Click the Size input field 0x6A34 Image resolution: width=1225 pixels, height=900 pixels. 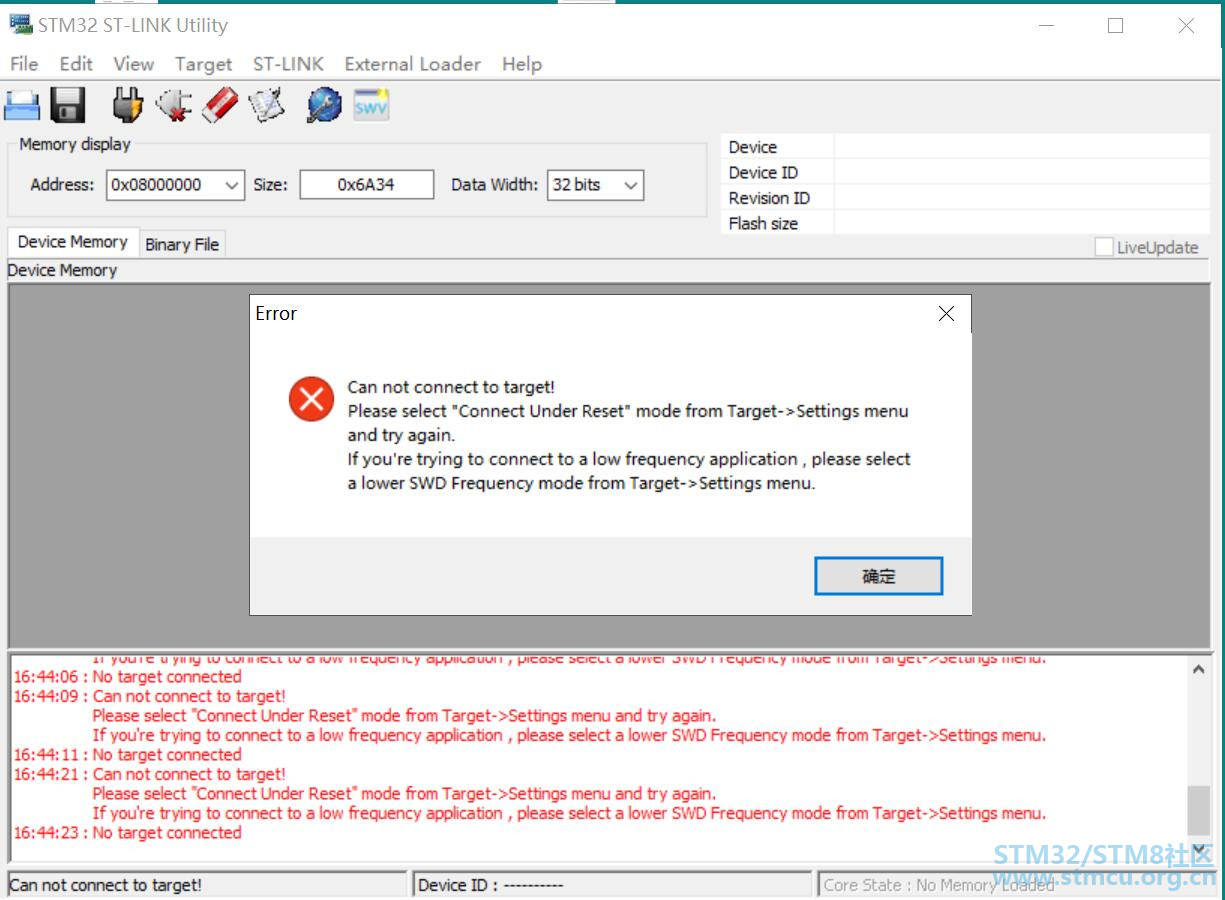pos(367,185)
